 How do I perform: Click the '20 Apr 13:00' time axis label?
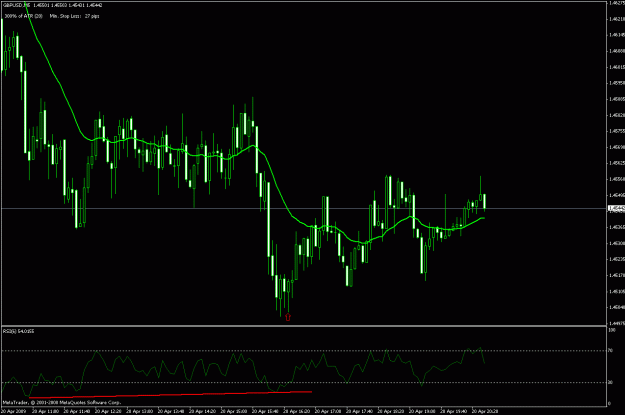pos(139,411)
